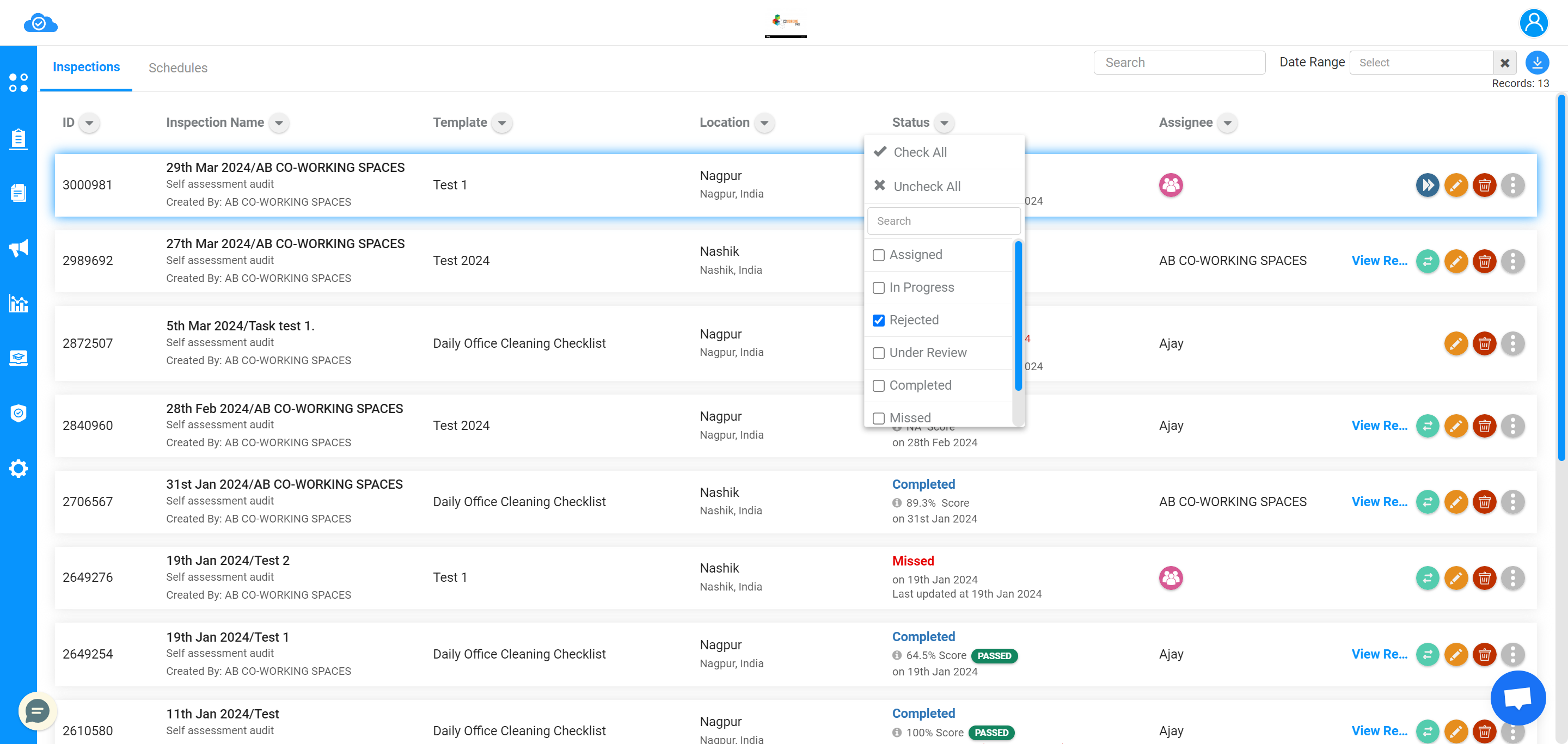Click the Completed status of inspection 2706567

[923, 485]
